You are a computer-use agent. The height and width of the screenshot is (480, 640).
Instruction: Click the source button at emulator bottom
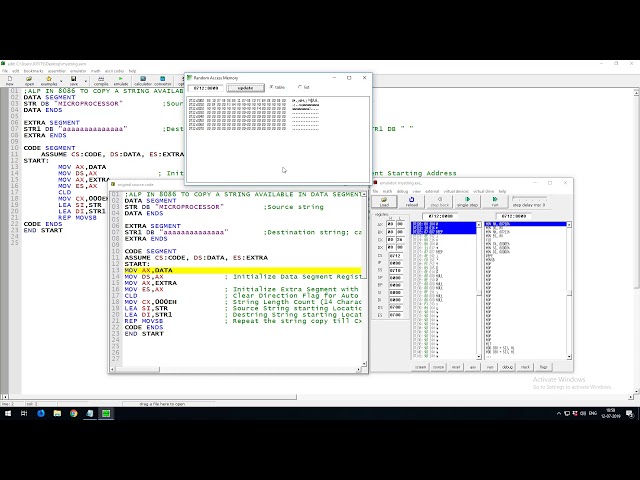(x=438, y=367)
